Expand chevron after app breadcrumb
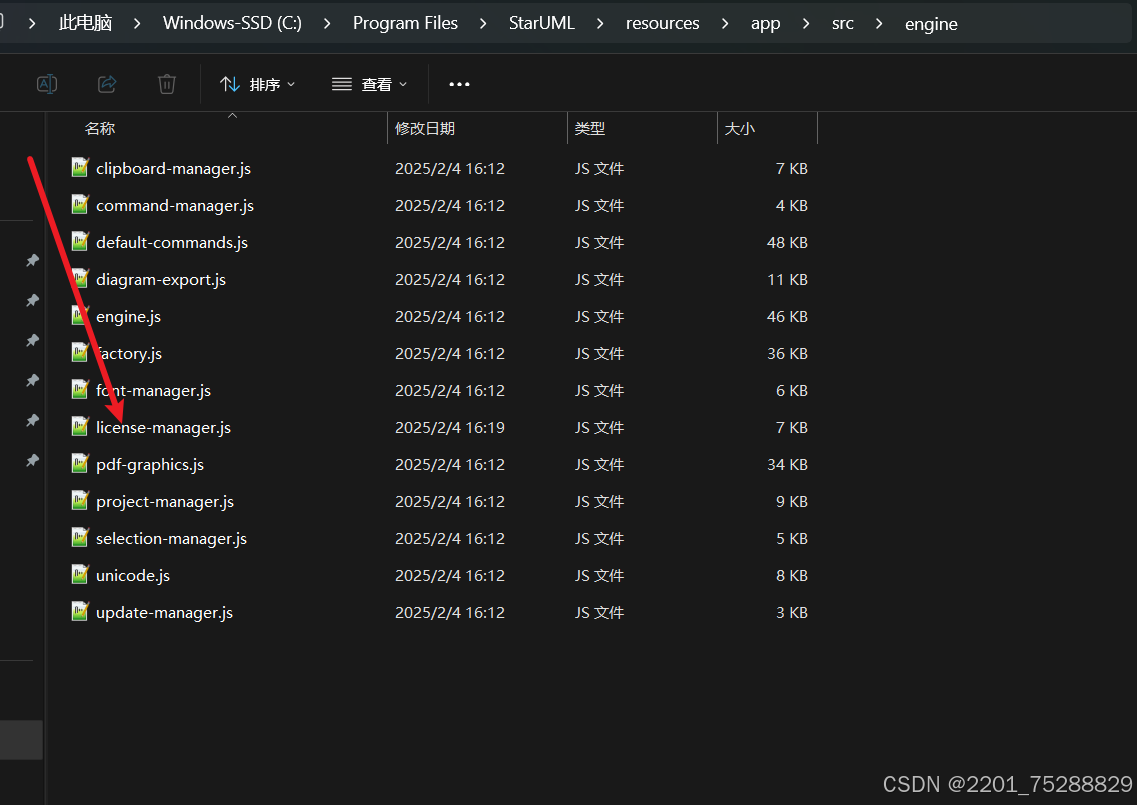The width and height of the screenshot is (1137, 805). pyautogui.click(x=806, y=23)
